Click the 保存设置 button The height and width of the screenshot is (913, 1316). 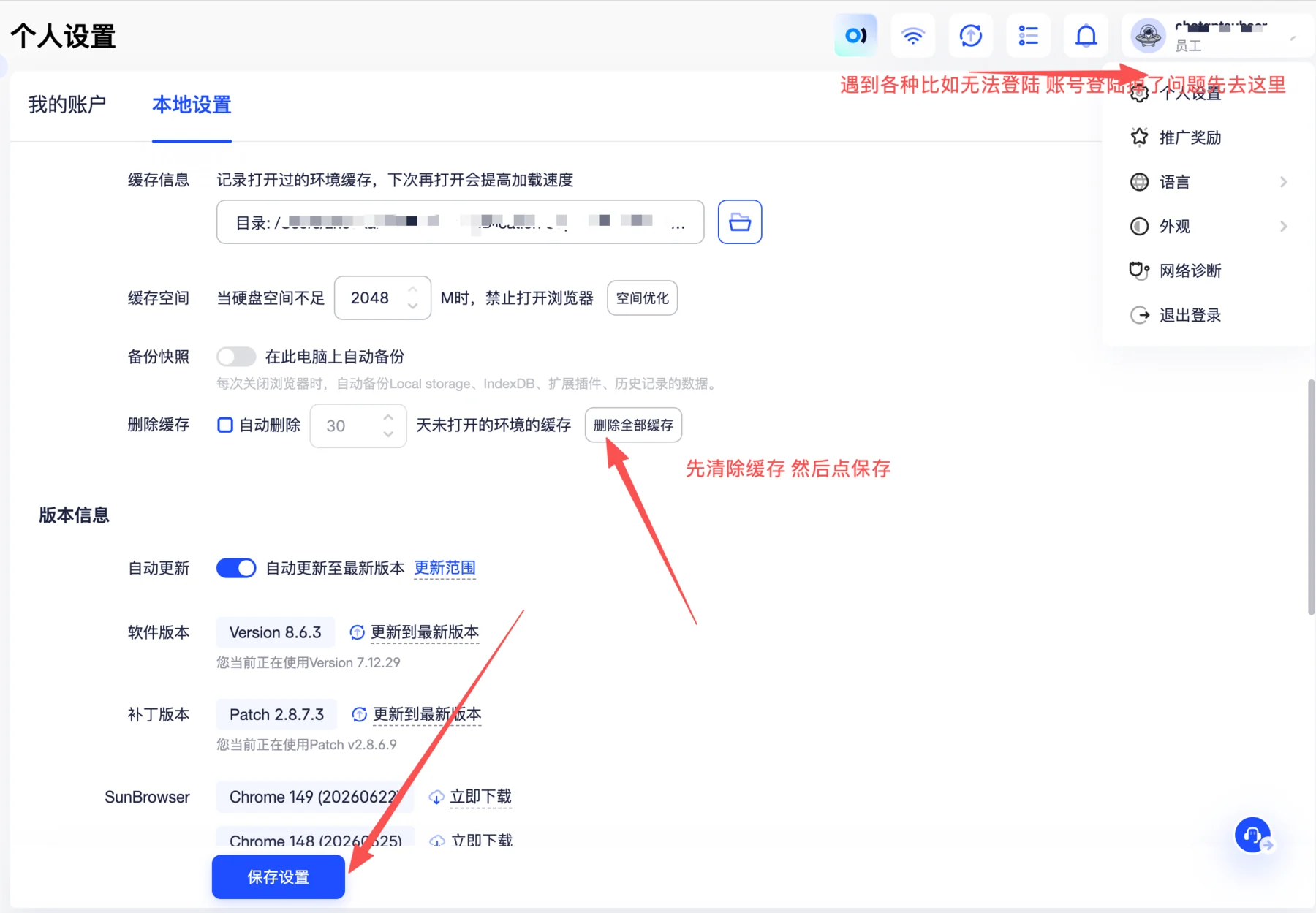pyautogui.click(x=279, y=876)
